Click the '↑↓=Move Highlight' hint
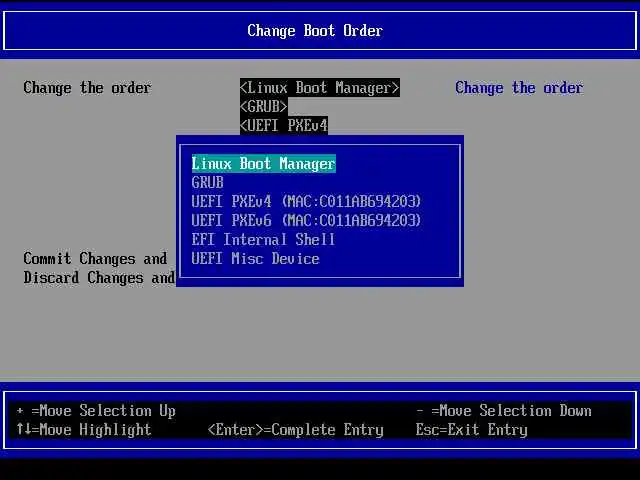 coord(84,429)
